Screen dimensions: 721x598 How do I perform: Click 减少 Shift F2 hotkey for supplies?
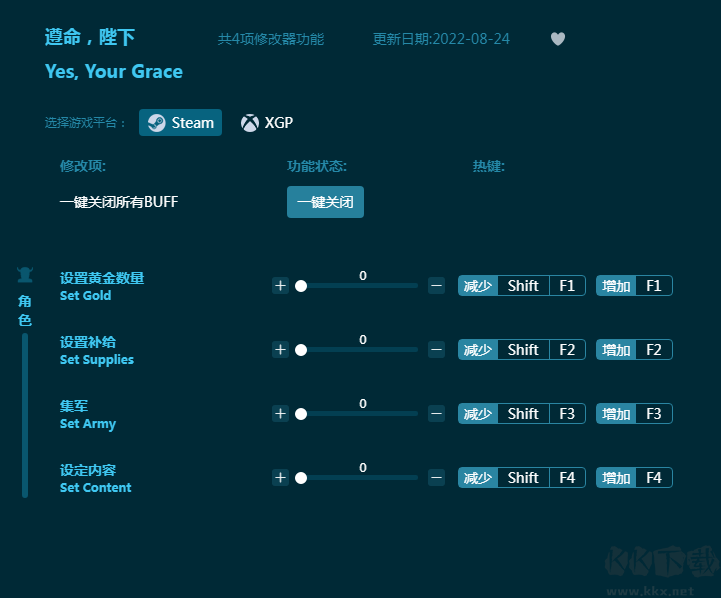point(521,350)
